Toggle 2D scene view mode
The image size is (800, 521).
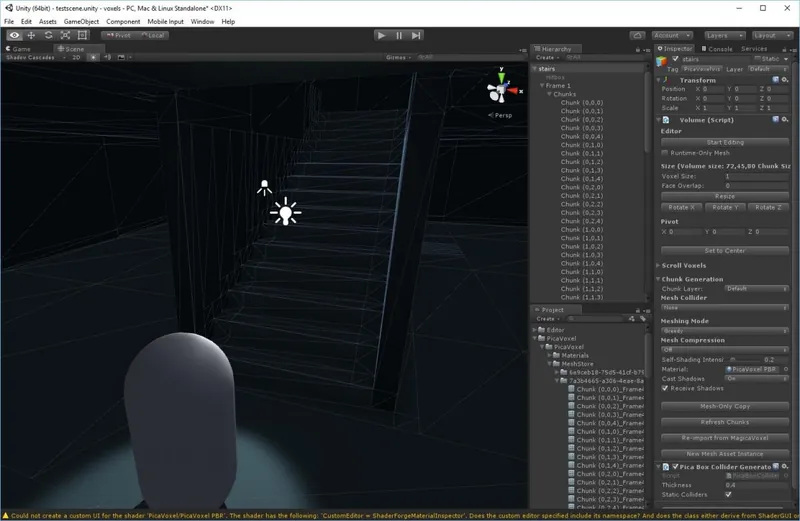coord(76,58)
